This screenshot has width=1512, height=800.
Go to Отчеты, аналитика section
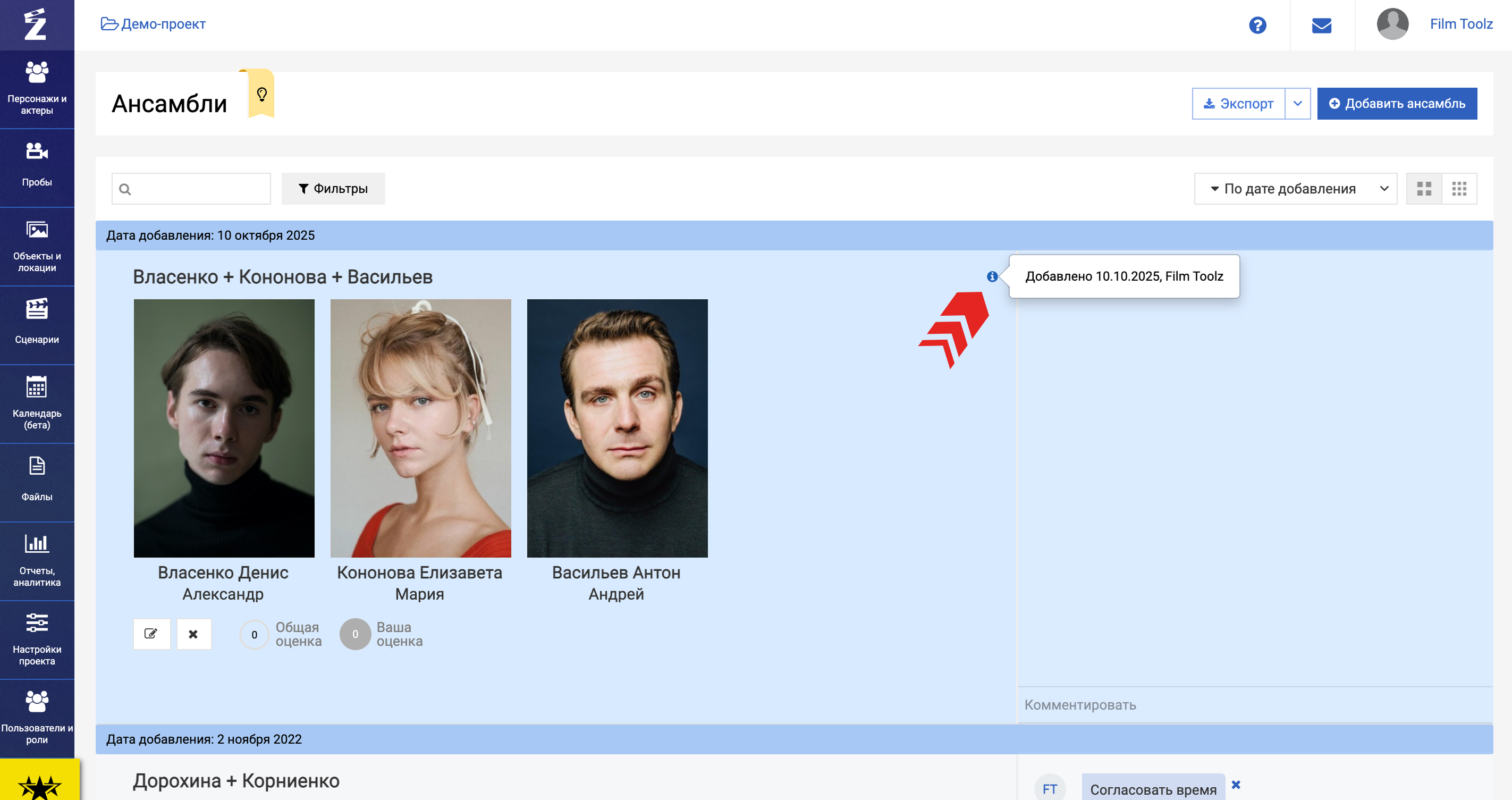coord(37,559)
